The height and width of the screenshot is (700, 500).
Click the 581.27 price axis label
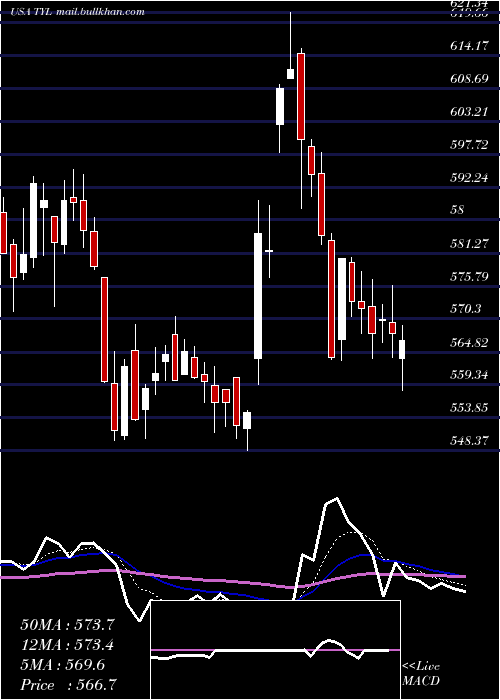(x=468, y=244)
